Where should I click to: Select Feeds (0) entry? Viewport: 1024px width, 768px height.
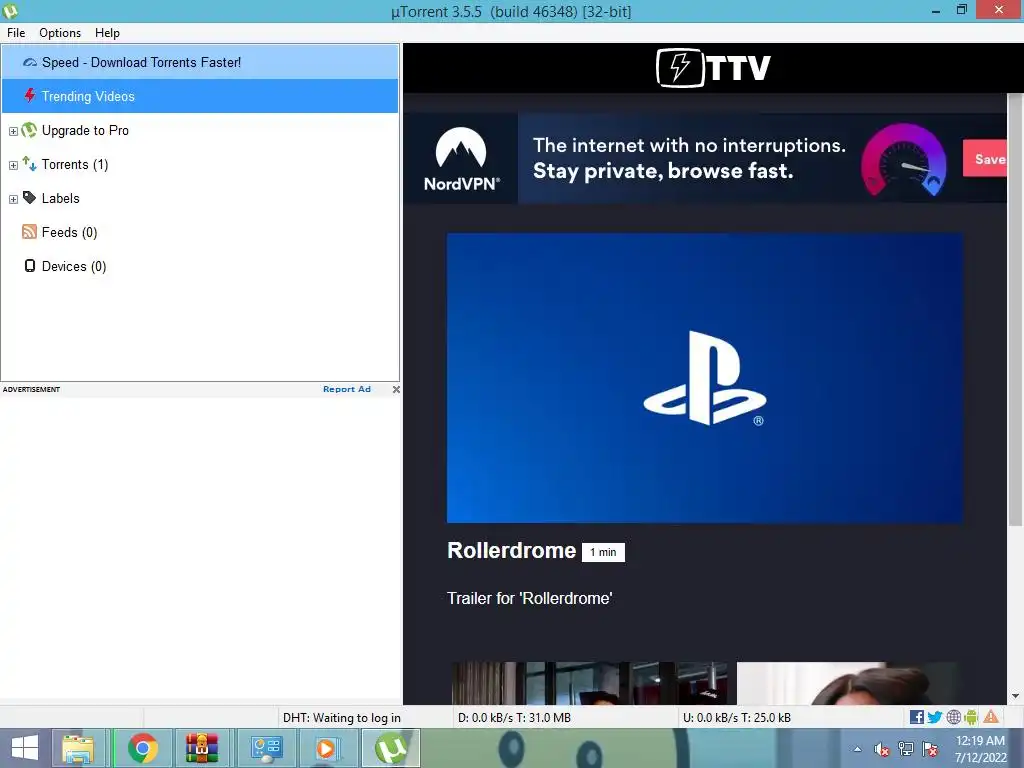69,232
